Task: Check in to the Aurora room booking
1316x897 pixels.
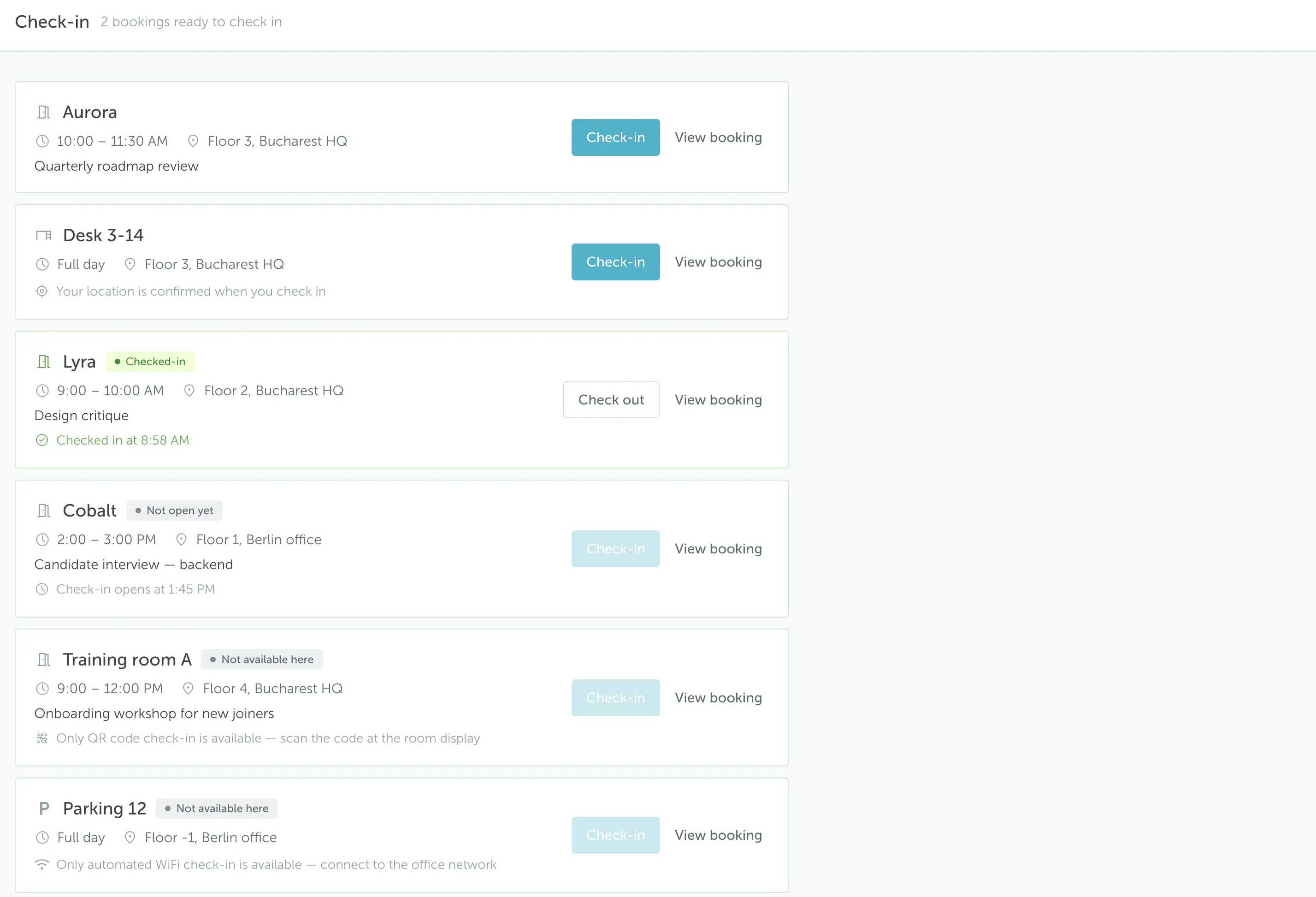Action: tap(615, 137)
